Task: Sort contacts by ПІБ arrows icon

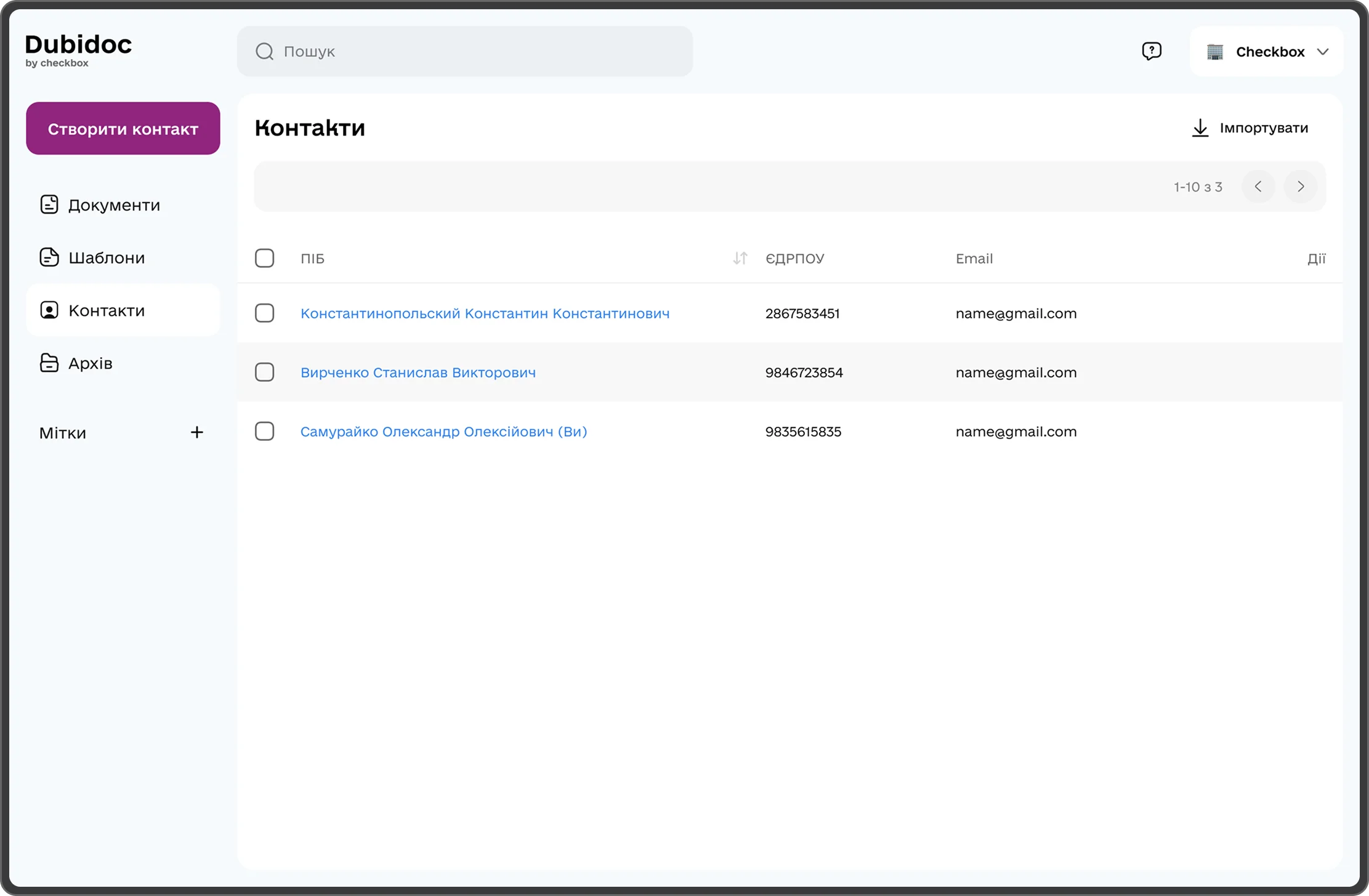Action: [x=740, y=259]
